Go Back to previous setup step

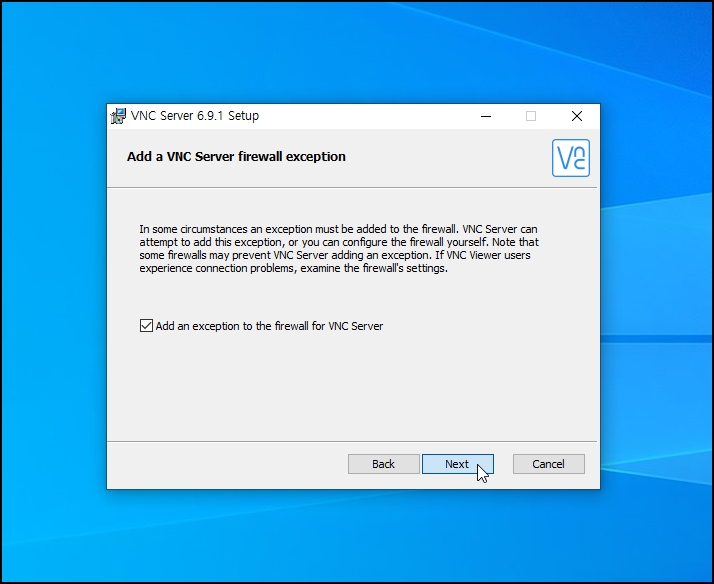tap(383, 464)
